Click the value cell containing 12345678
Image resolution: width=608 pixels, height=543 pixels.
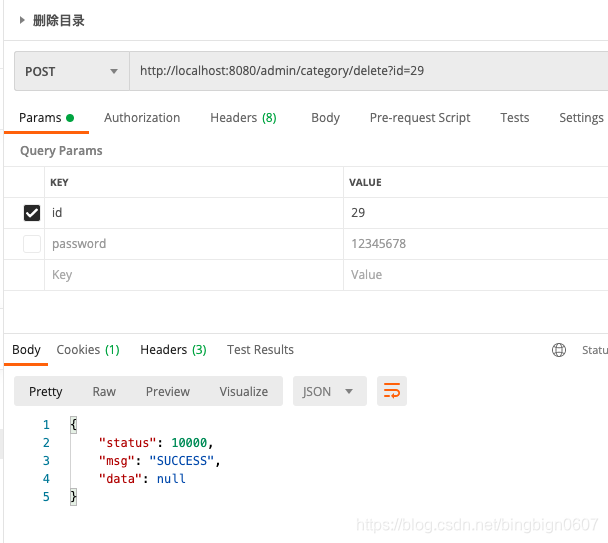476,244
